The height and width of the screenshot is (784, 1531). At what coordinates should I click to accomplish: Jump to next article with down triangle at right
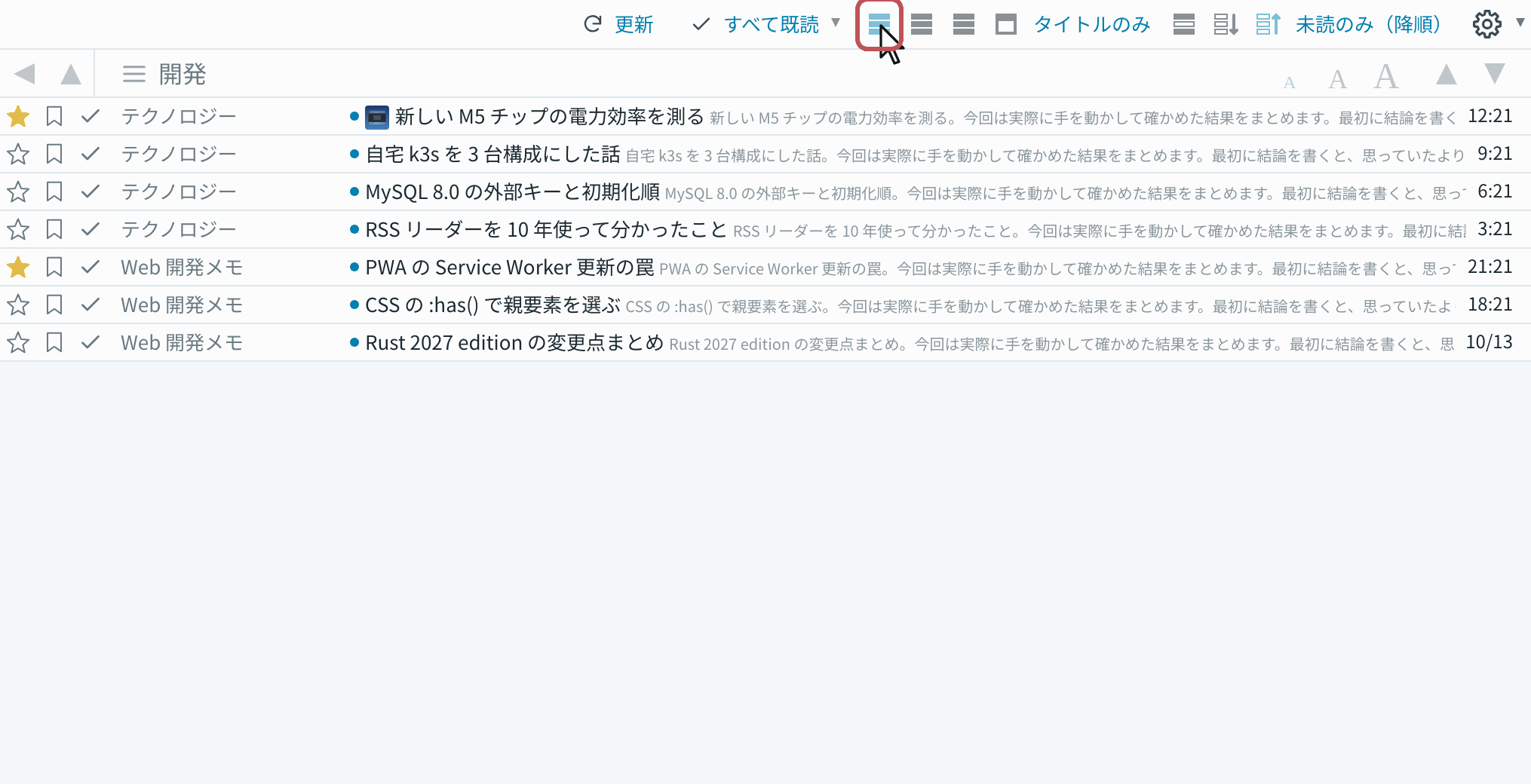[1495, 74]
